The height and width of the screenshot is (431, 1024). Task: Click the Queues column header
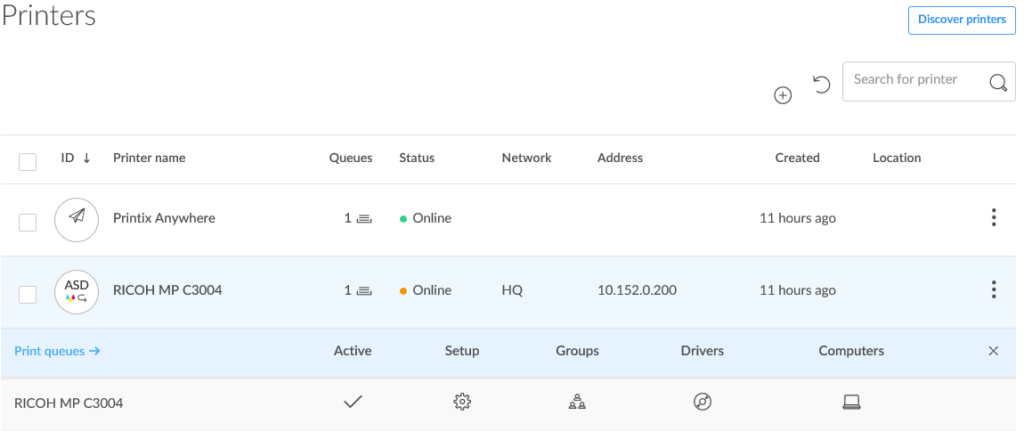(x=351, y=158)
